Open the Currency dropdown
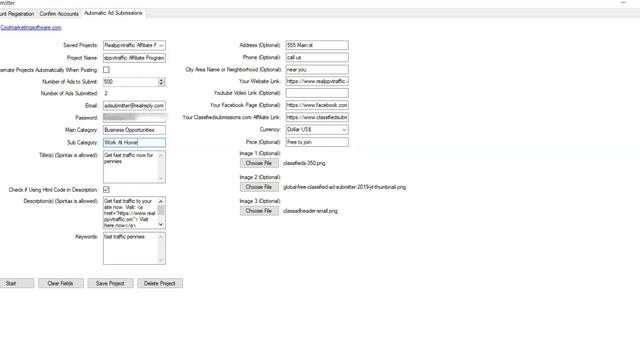Screen dimensions: 640x360 tap(317, 130)
